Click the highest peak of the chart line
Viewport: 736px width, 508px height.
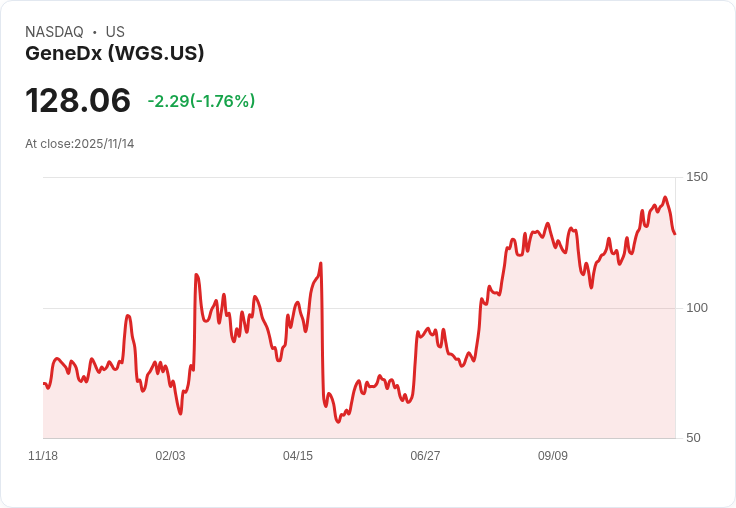point(665,198)
